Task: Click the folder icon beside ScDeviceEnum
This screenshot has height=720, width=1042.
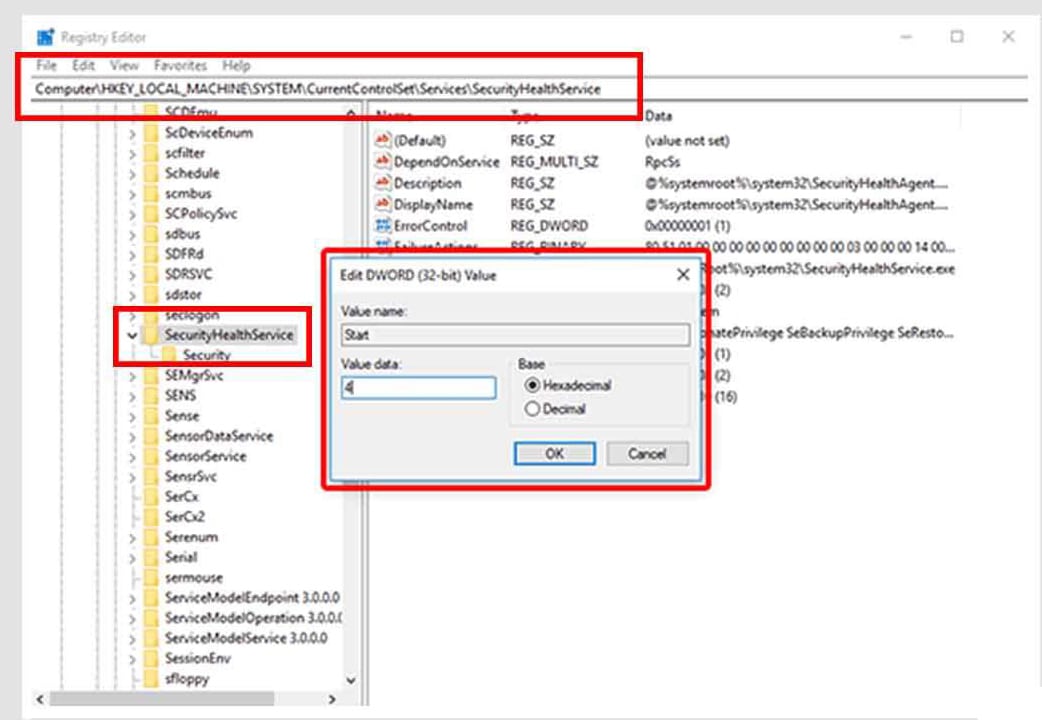Action: [x=152, y=133]
